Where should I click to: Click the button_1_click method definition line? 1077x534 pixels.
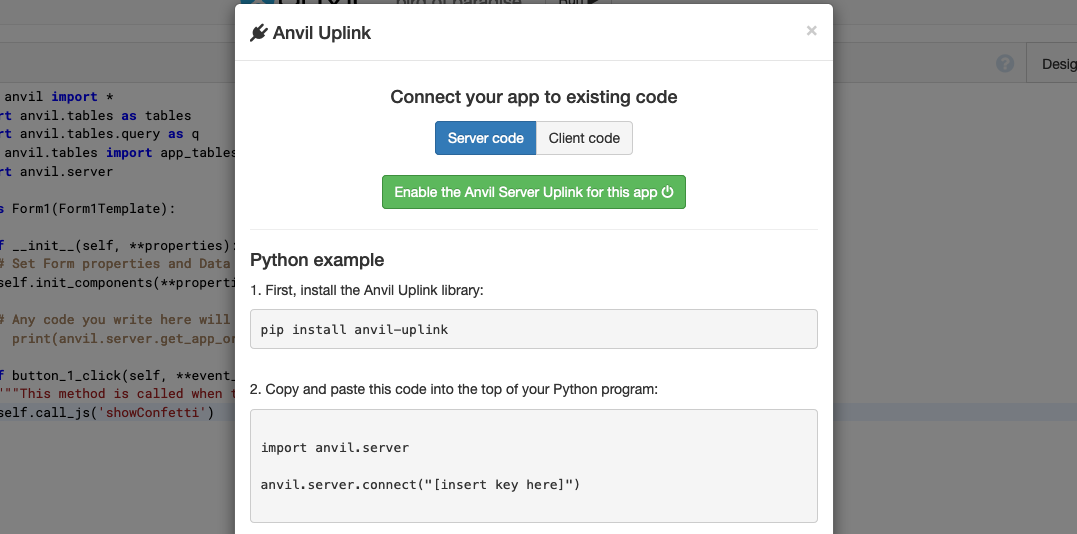(x=117, y=375)
